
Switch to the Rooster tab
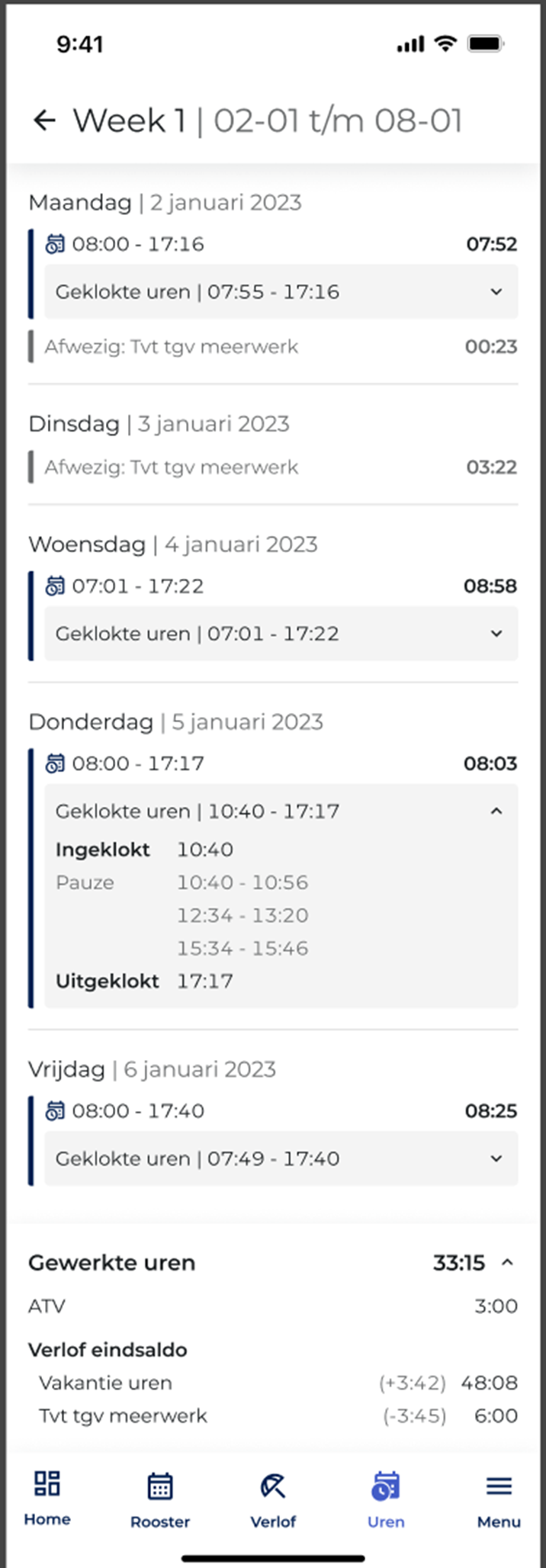pos(159,1495)
